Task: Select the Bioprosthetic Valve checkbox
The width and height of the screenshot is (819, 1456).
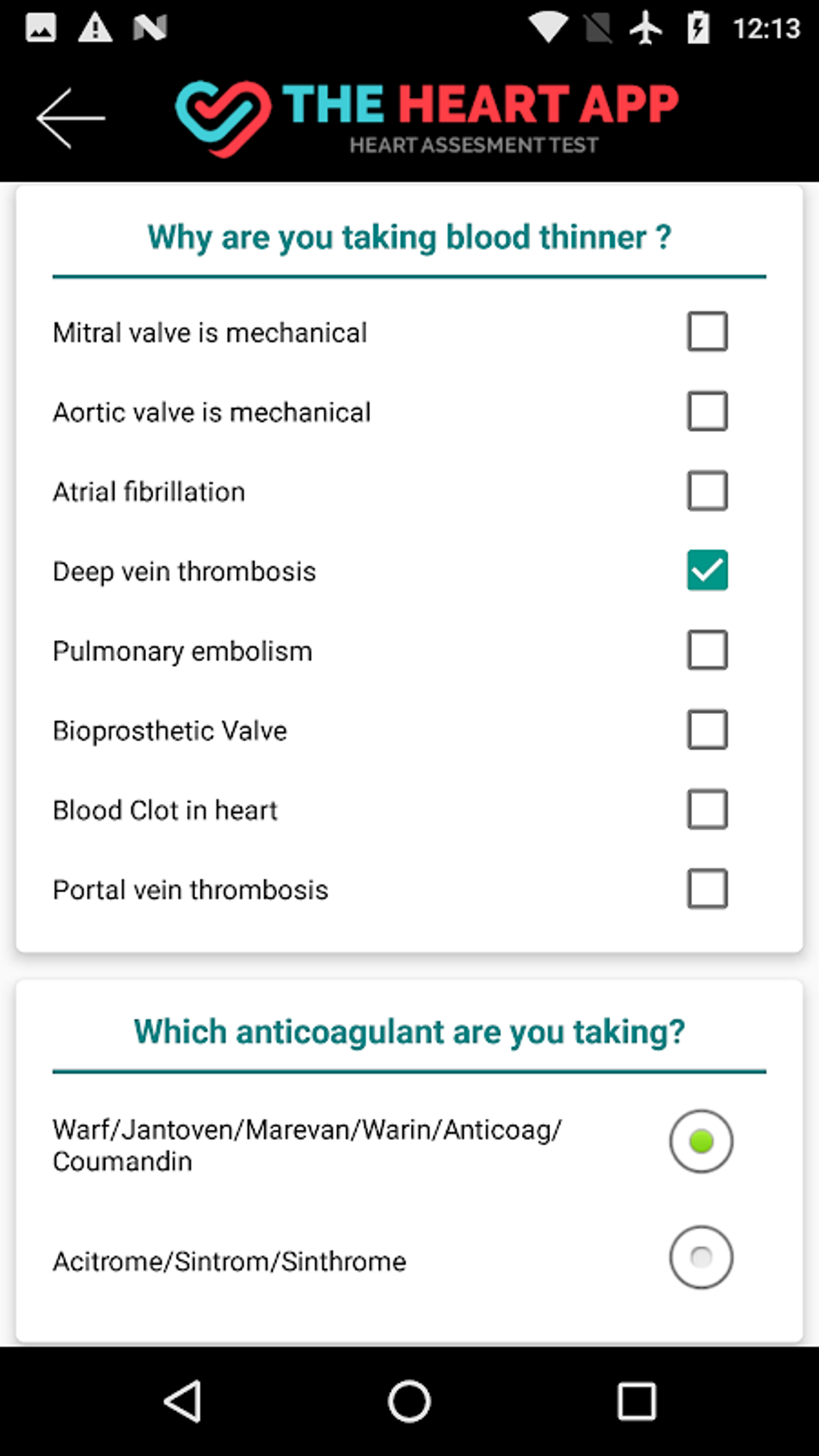Action: click(707, 729)
